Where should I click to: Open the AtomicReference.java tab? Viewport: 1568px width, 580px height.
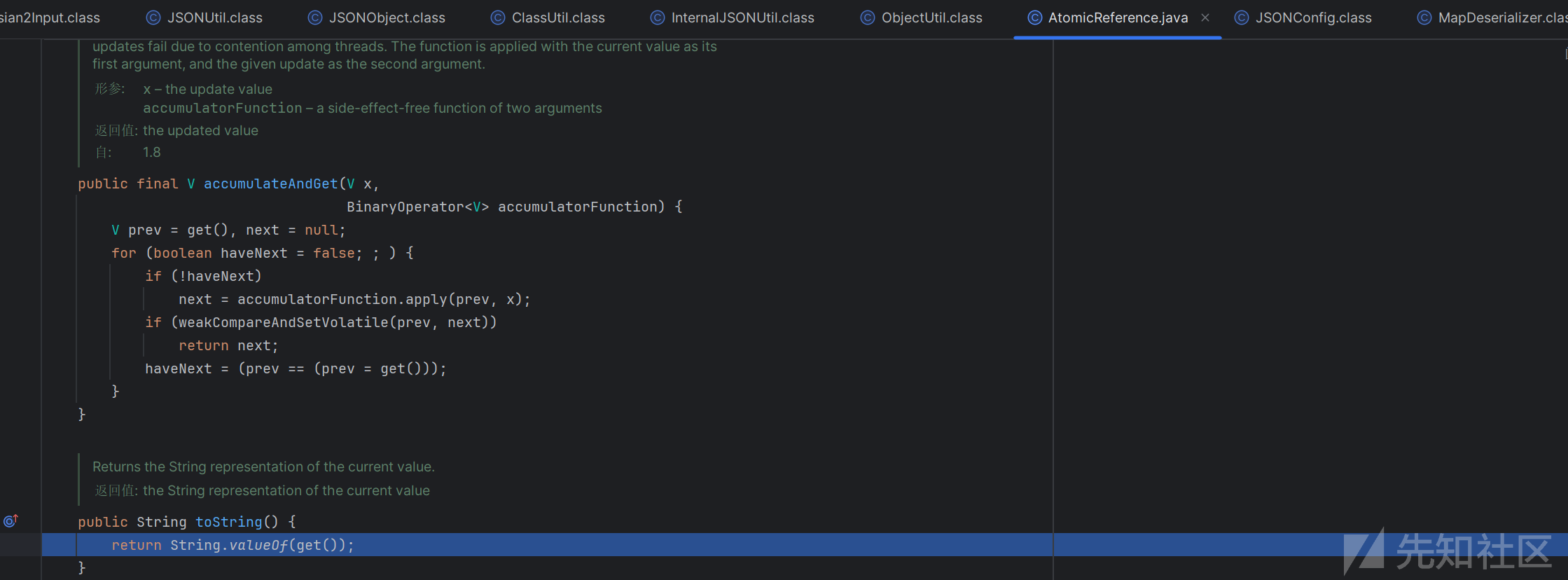coord(1118,18)
